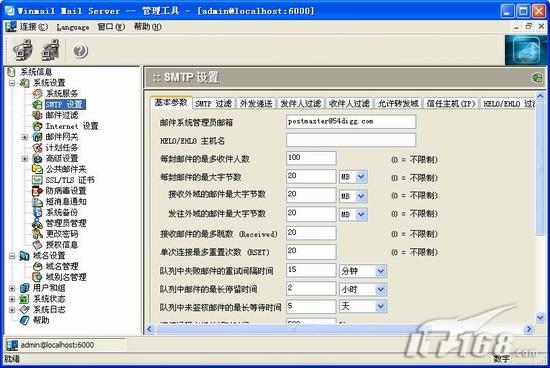This screenshot has width=550, height=368.
Task: Switch to the 外发递送 tab
Action: point(256,103)
